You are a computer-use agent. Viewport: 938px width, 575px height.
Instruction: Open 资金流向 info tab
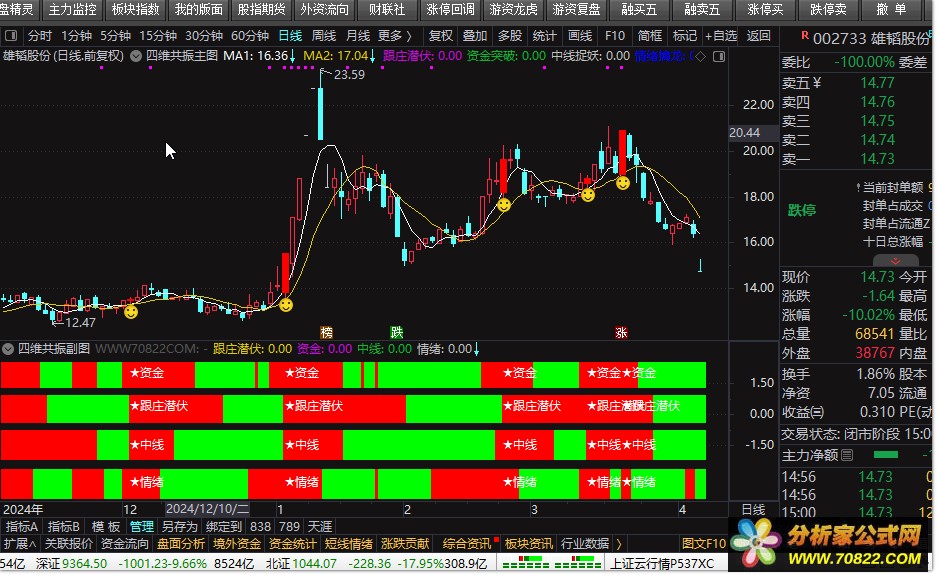coord(124,544)
